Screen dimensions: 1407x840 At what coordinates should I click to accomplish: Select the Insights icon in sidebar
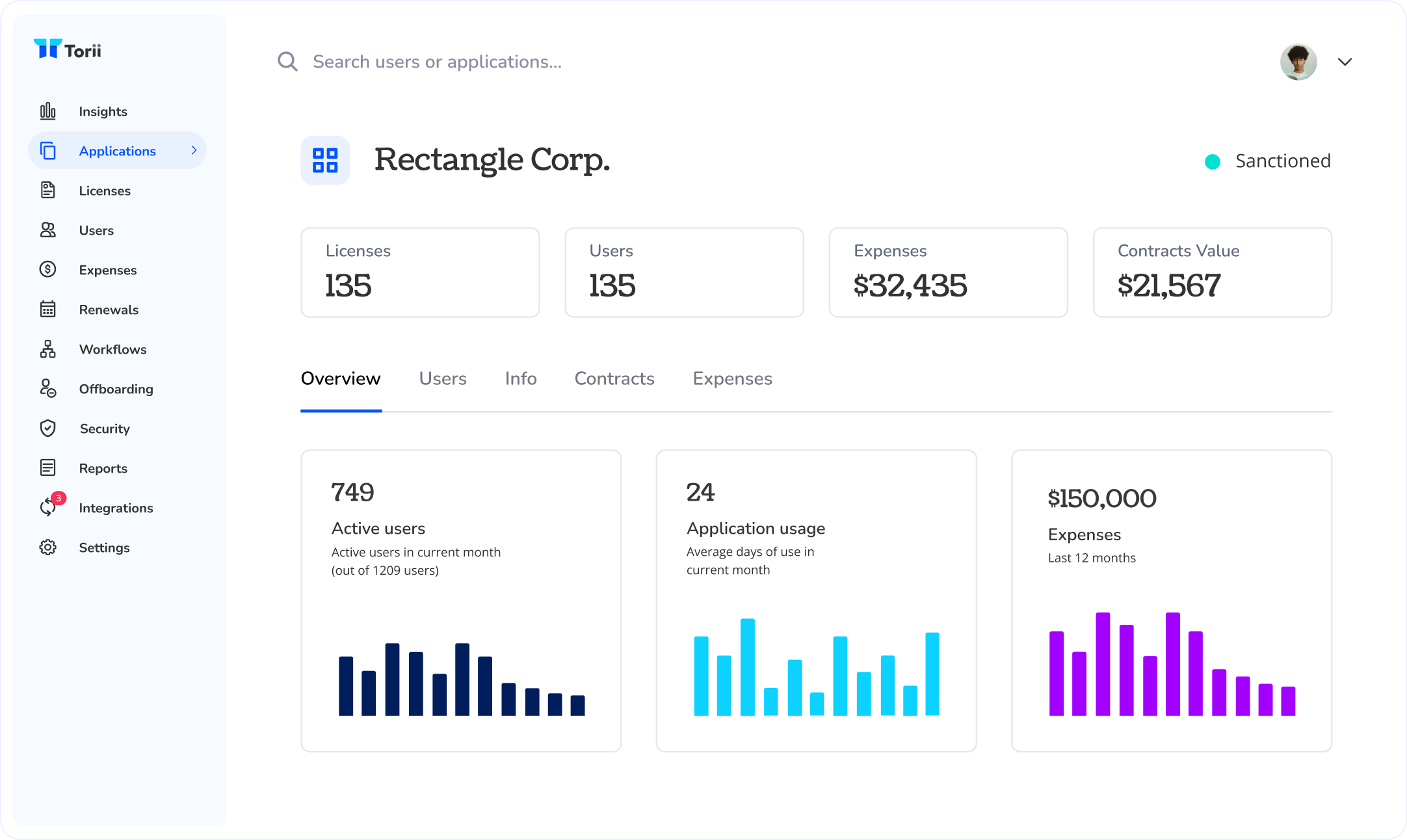click(x=48, y=111)
